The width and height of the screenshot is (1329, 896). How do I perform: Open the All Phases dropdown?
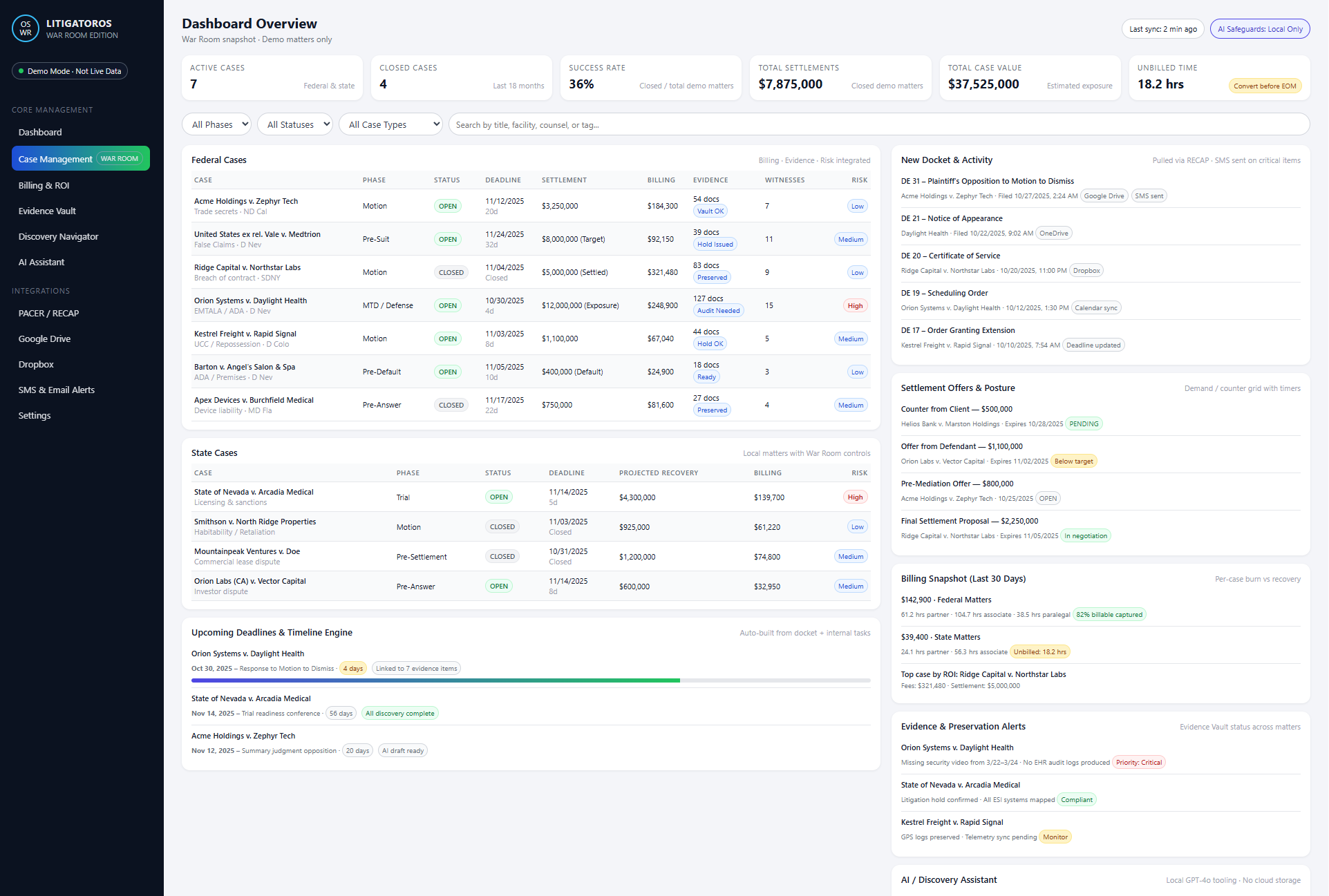point(216,124)
